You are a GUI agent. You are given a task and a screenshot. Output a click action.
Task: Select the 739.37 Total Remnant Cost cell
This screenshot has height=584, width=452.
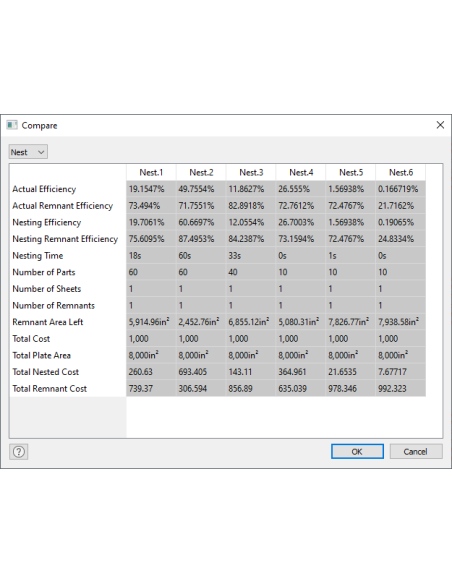(x=151, y=388)
